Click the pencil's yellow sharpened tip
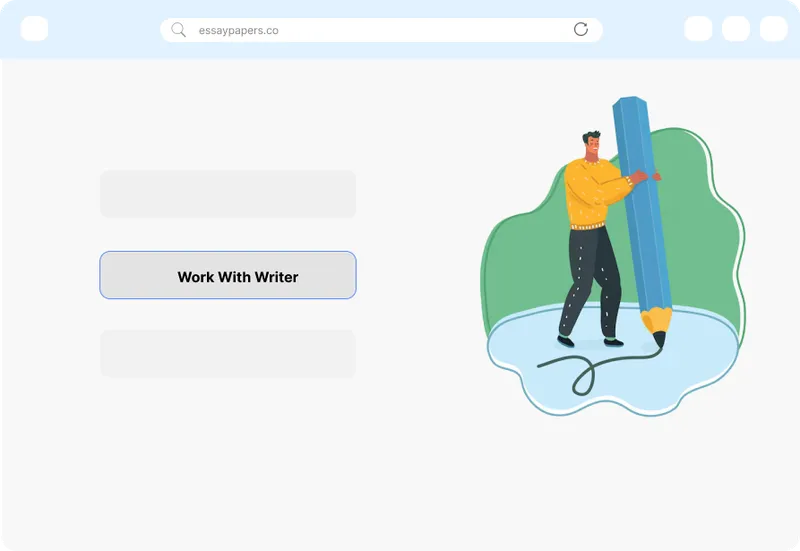Screen dimensions: 800x551 coord(657,322)
